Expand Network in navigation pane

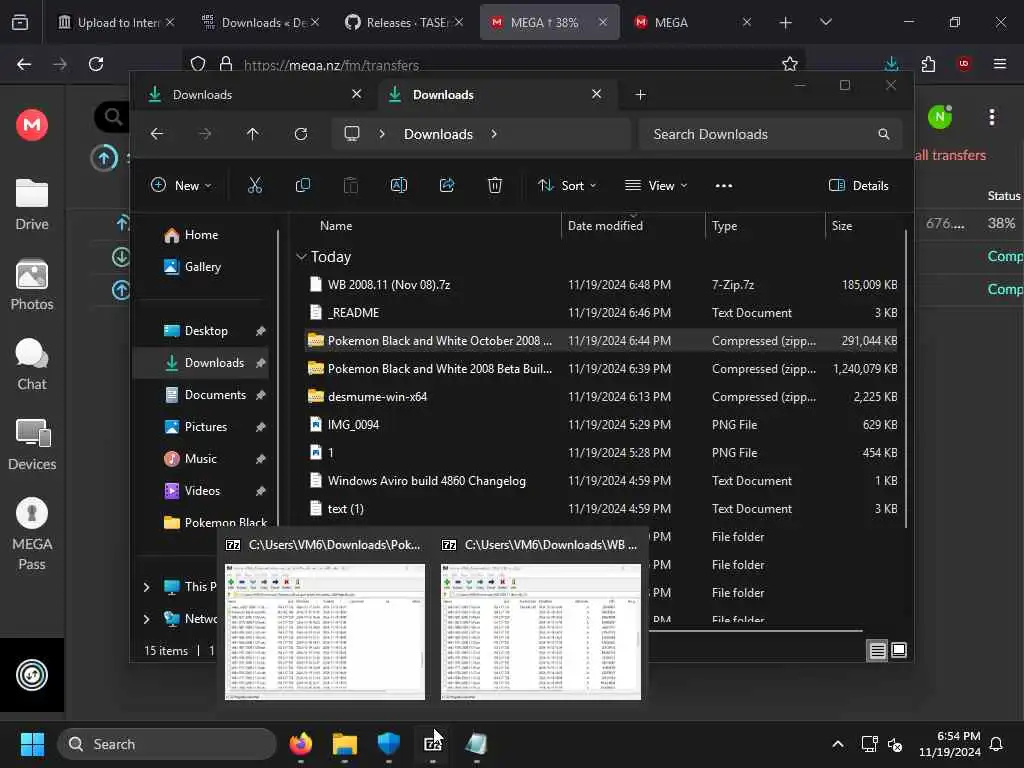tap(146, 618)
